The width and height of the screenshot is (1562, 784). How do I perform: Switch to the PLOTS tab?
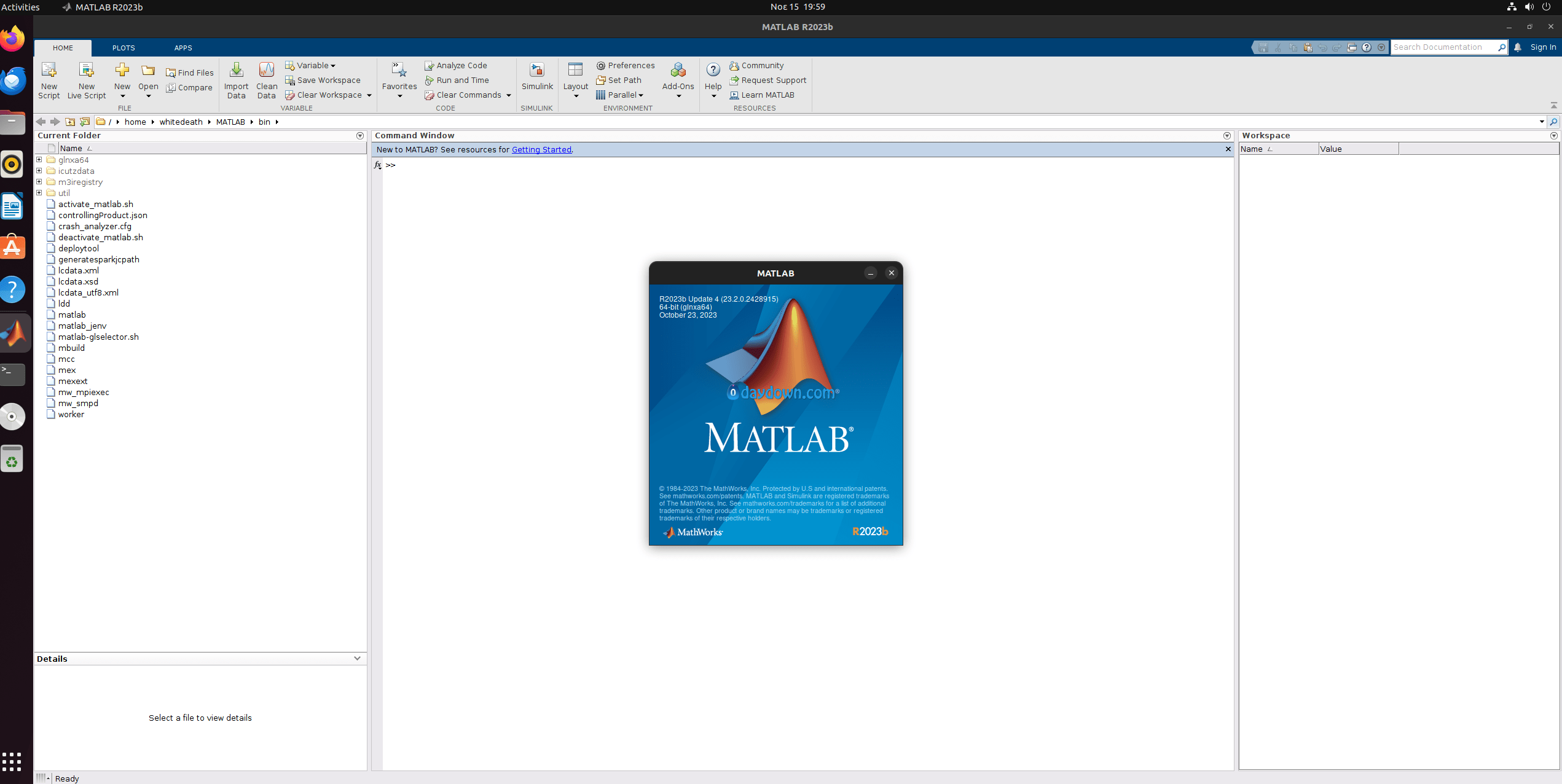point(124,48)
